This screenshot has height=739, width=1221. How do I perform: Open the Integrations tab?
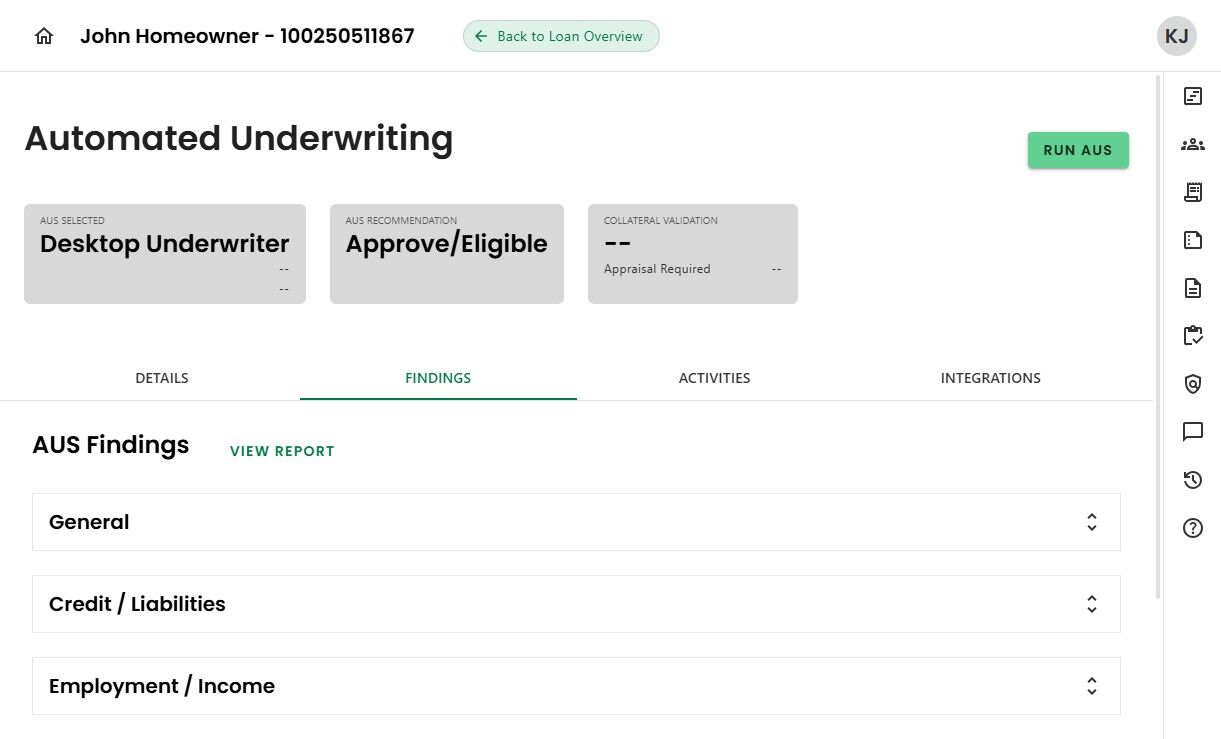click(990, 378)
